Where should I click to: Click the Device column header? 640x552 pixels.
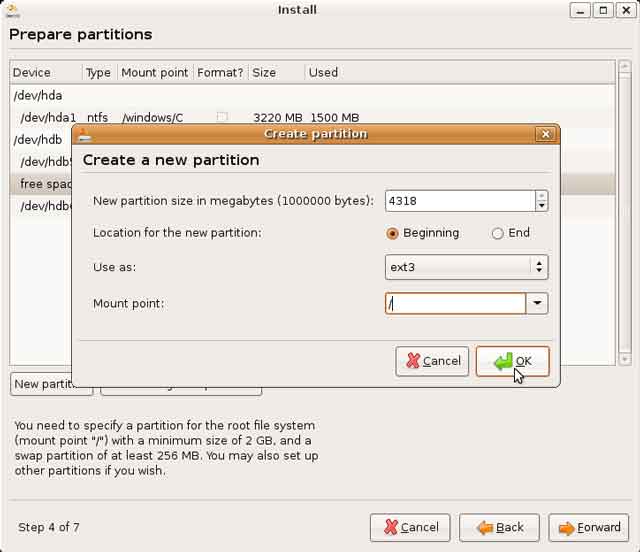pyautogui.click(x=45, y=73)
